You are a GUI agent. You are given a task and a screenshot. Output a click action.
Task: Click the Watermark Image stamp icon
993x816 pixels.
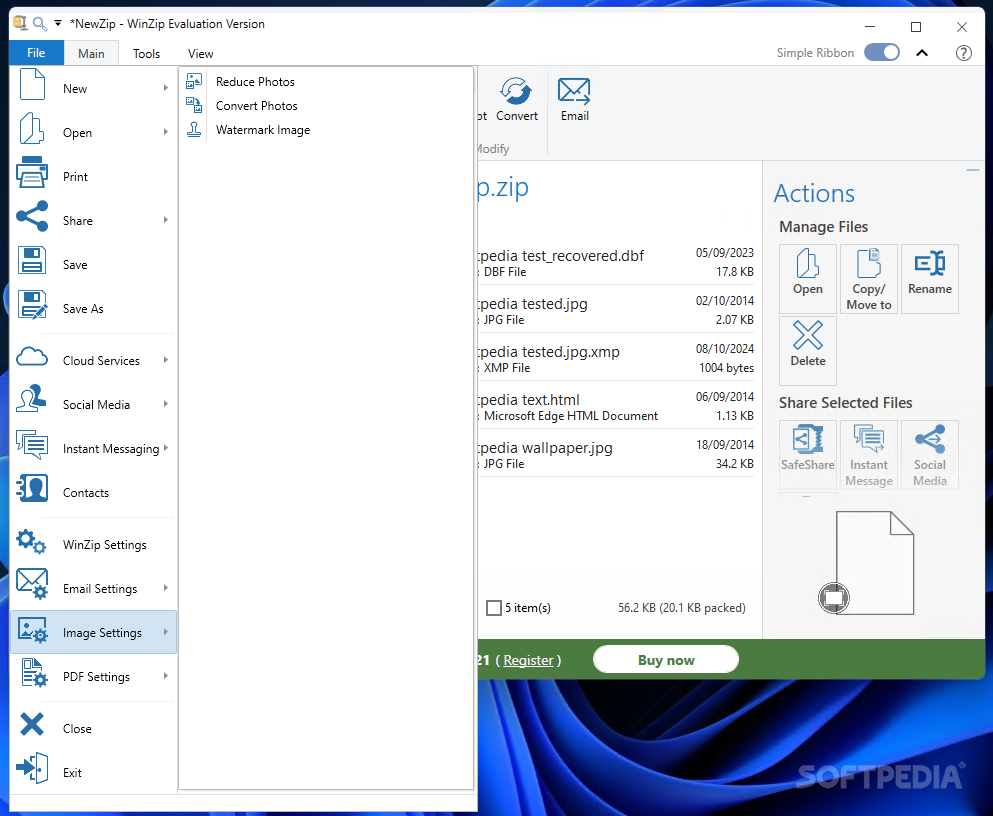point(194,129)
